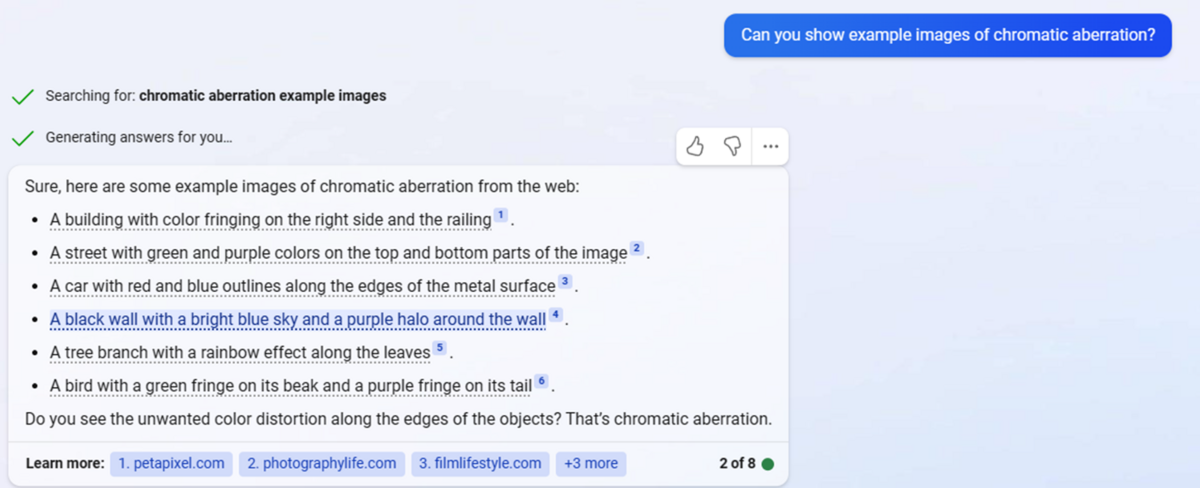
Task: Open the photographylife.com source link
Action: pos(322,464)
